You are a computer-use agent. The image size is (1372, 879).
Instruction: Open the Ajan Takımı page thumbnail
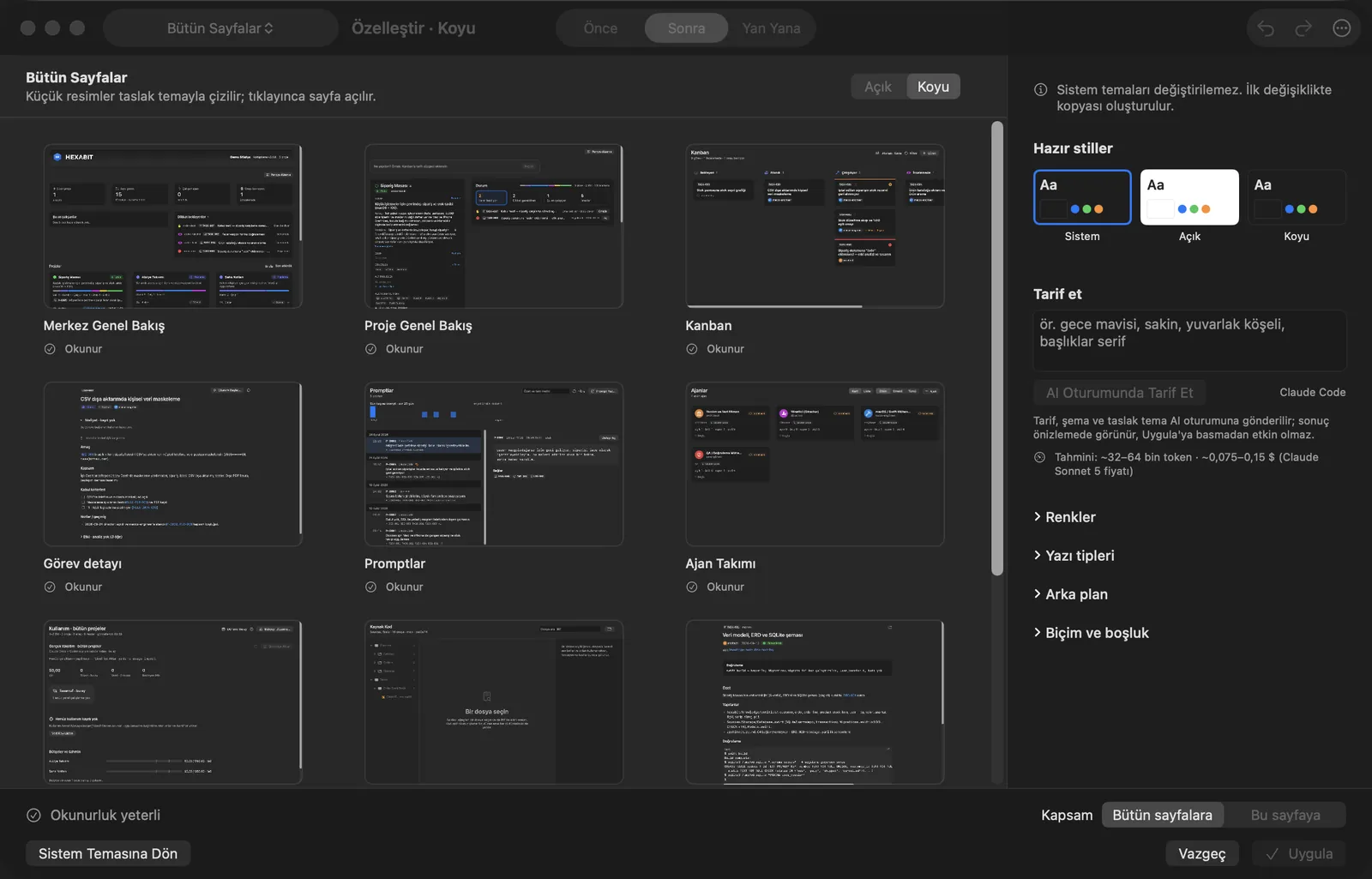[x=815, y=464]
